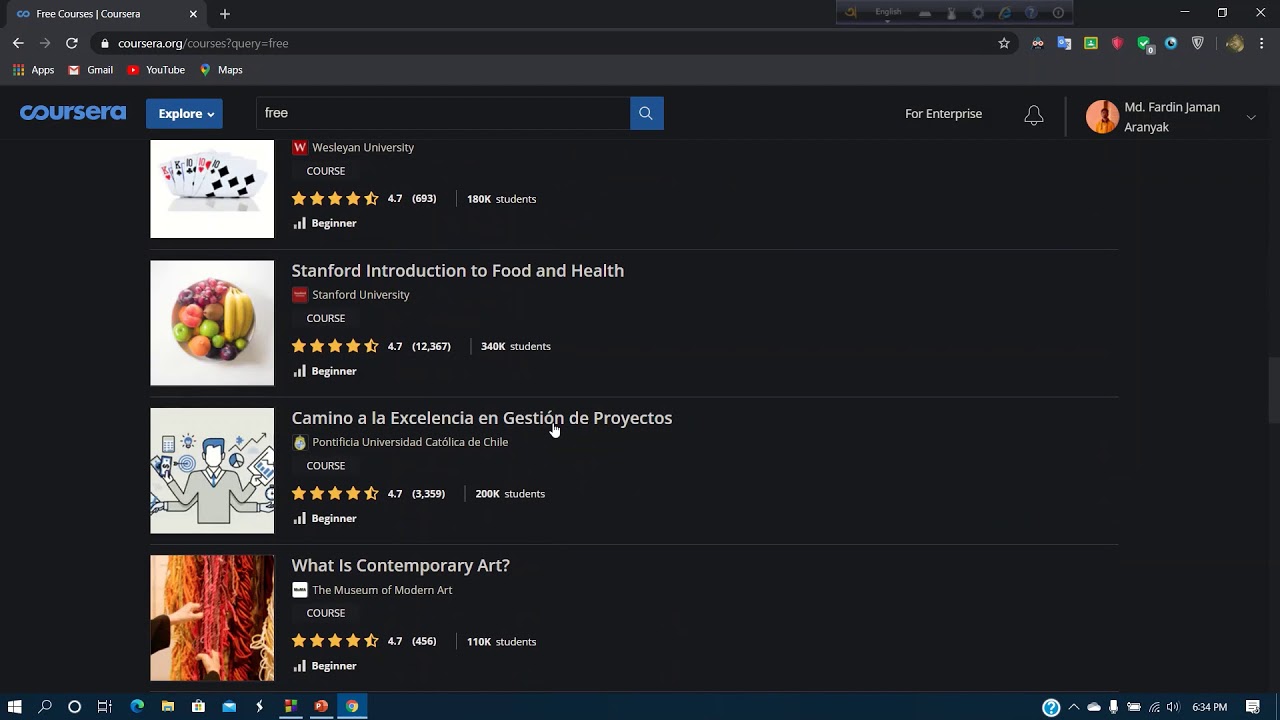Open File Explorer from taskbar
Screen dimensions: 1280x720
tap(168, 707)
